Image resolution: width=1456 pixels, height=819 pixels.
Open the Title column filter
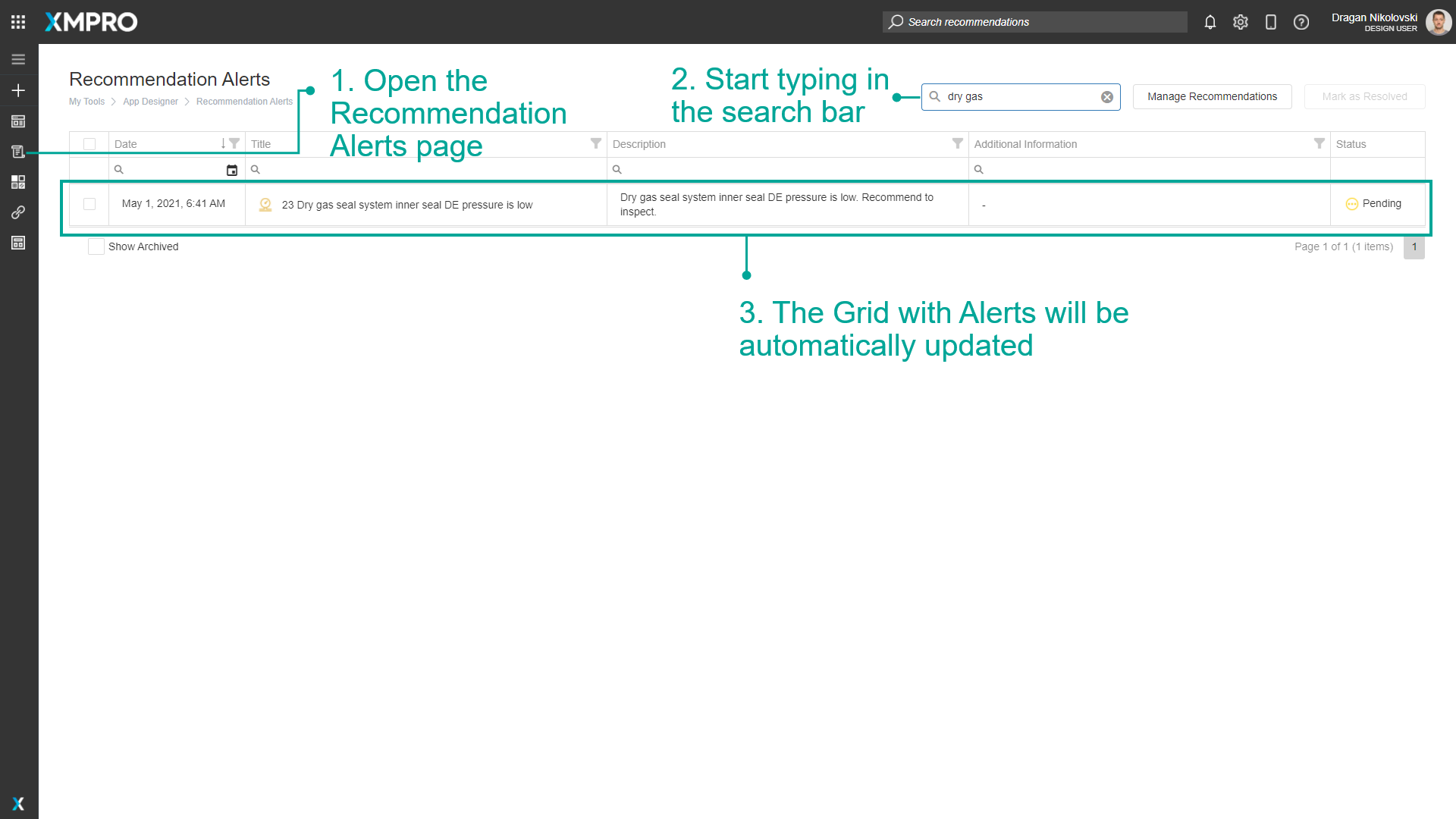click(x=596, y=143)
